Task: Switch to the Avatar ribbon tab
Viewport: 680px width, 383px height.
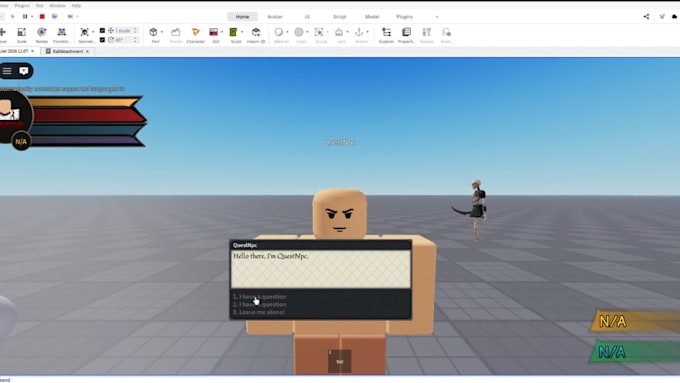Action: pos(275,16)
